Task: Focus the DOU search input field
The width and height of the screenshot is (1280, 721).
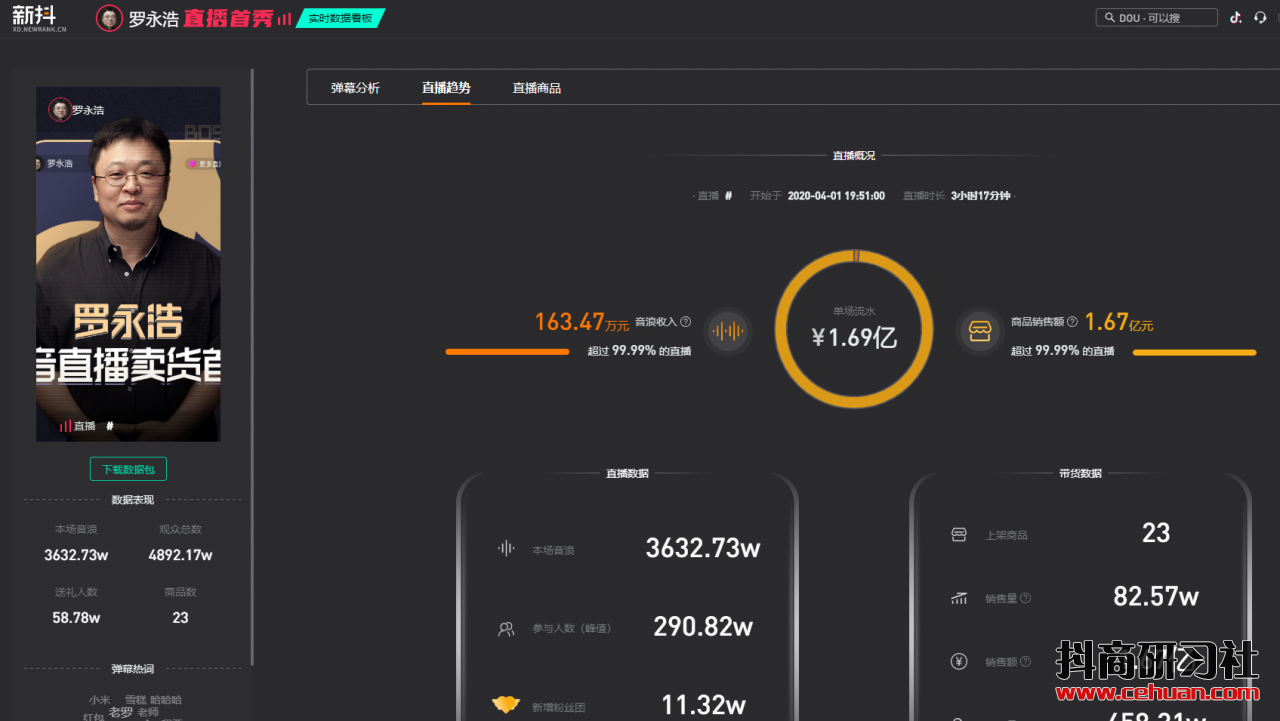Action: click(1157, 18)
